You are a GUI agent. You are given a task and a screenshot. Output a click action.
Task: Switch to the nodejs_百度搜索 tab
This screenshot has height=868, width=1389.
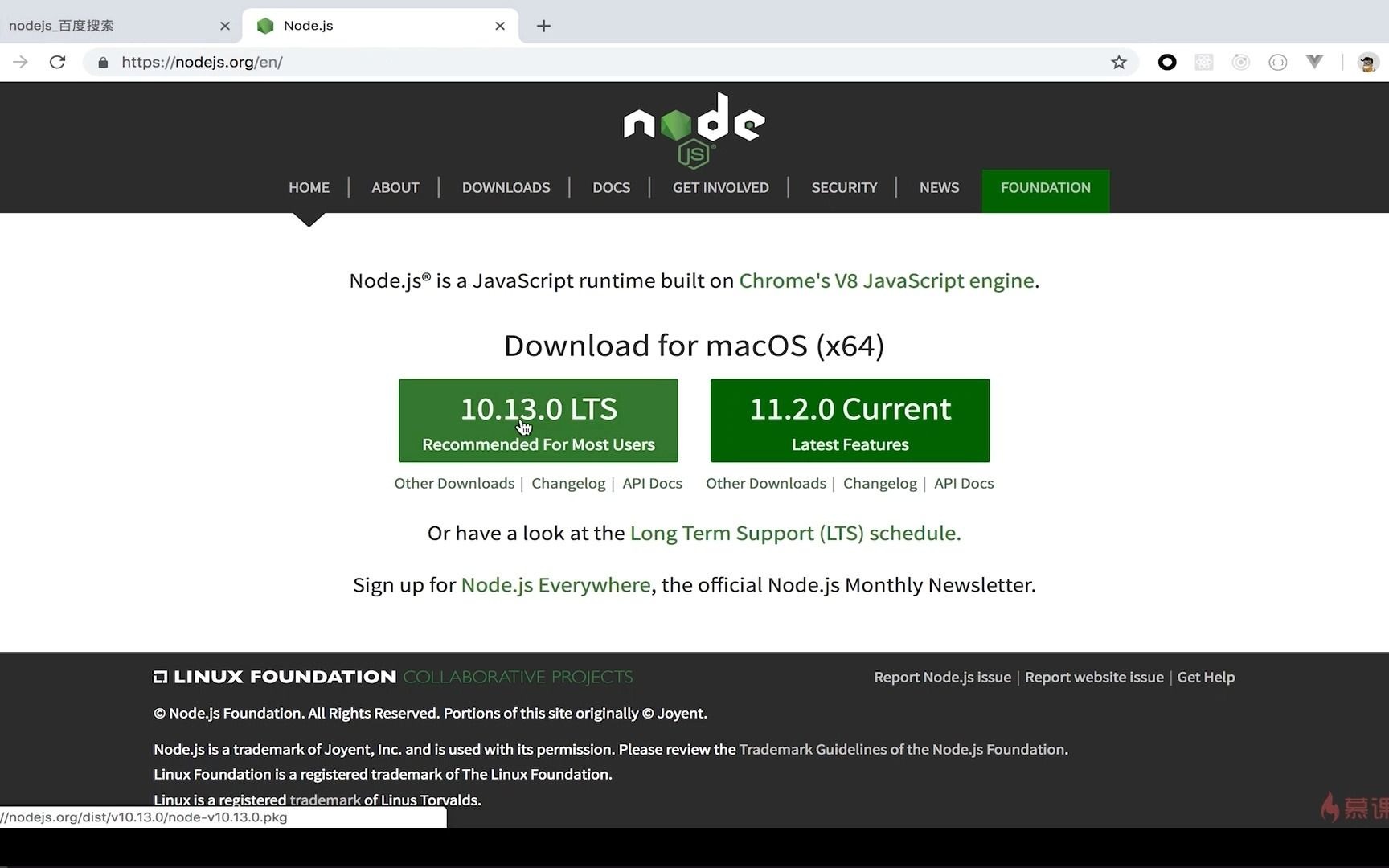point(113,26)
